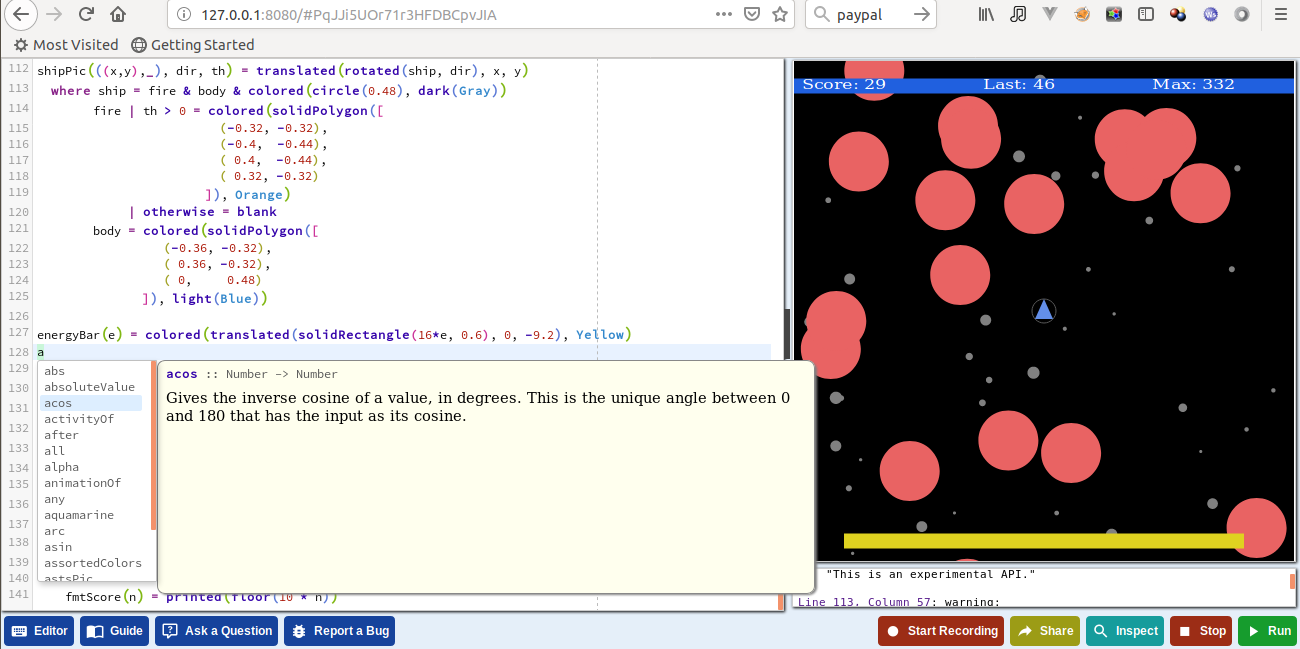The image size is (1300, 649).
Task: Open the Firefox Library
Action: [x=985, y=15]
